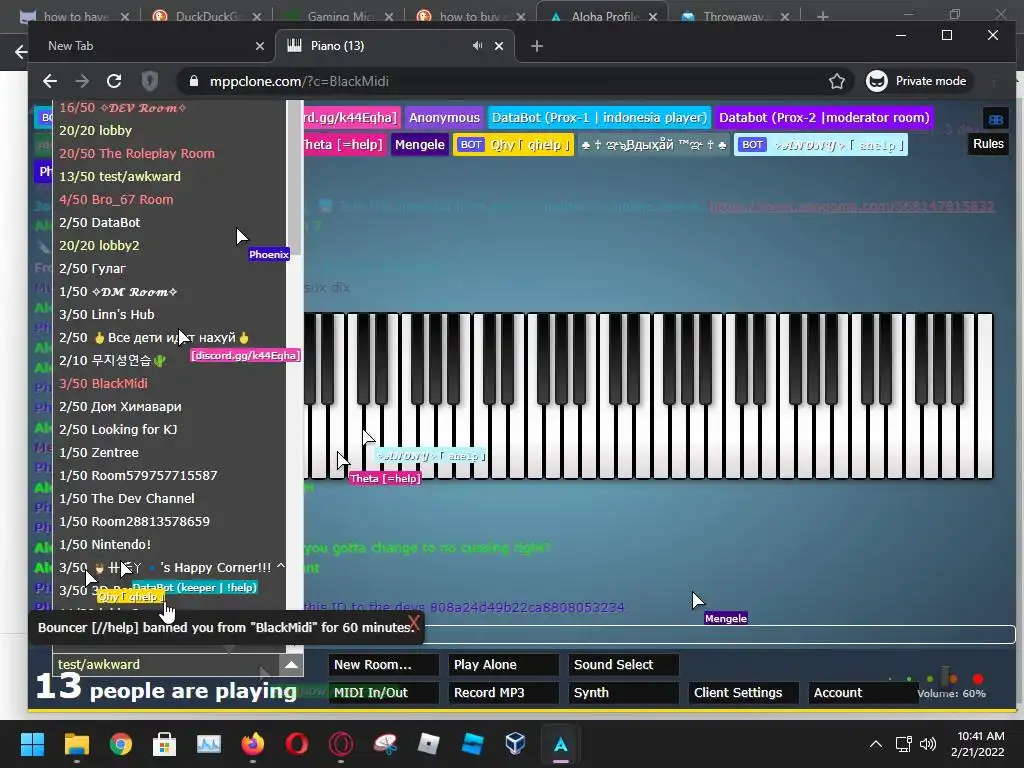The image size is (1024, 768).
Task: Click the padlock site info icon
Action: [x=193, y=81]
